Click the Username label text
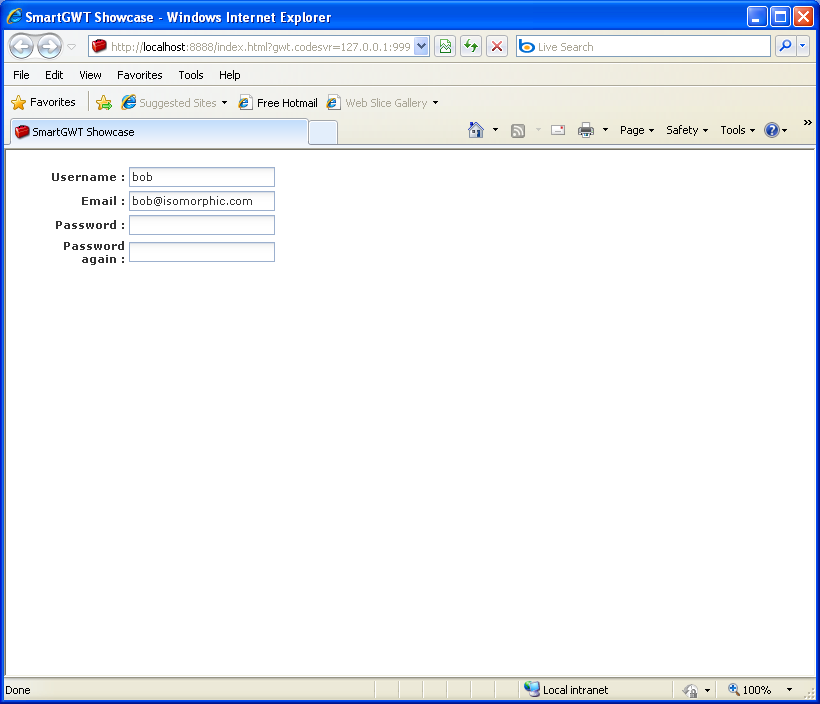This screenshot has height=704, width=820. click(87, 177)
